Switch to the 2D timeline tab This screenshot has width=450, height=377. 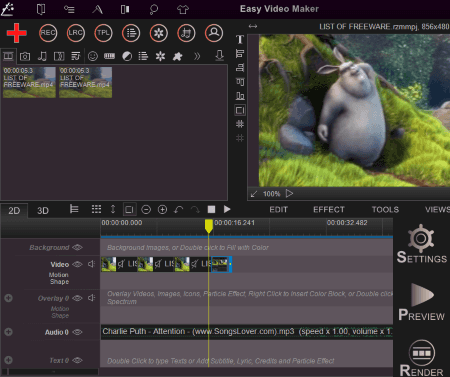tap(14, 211)
